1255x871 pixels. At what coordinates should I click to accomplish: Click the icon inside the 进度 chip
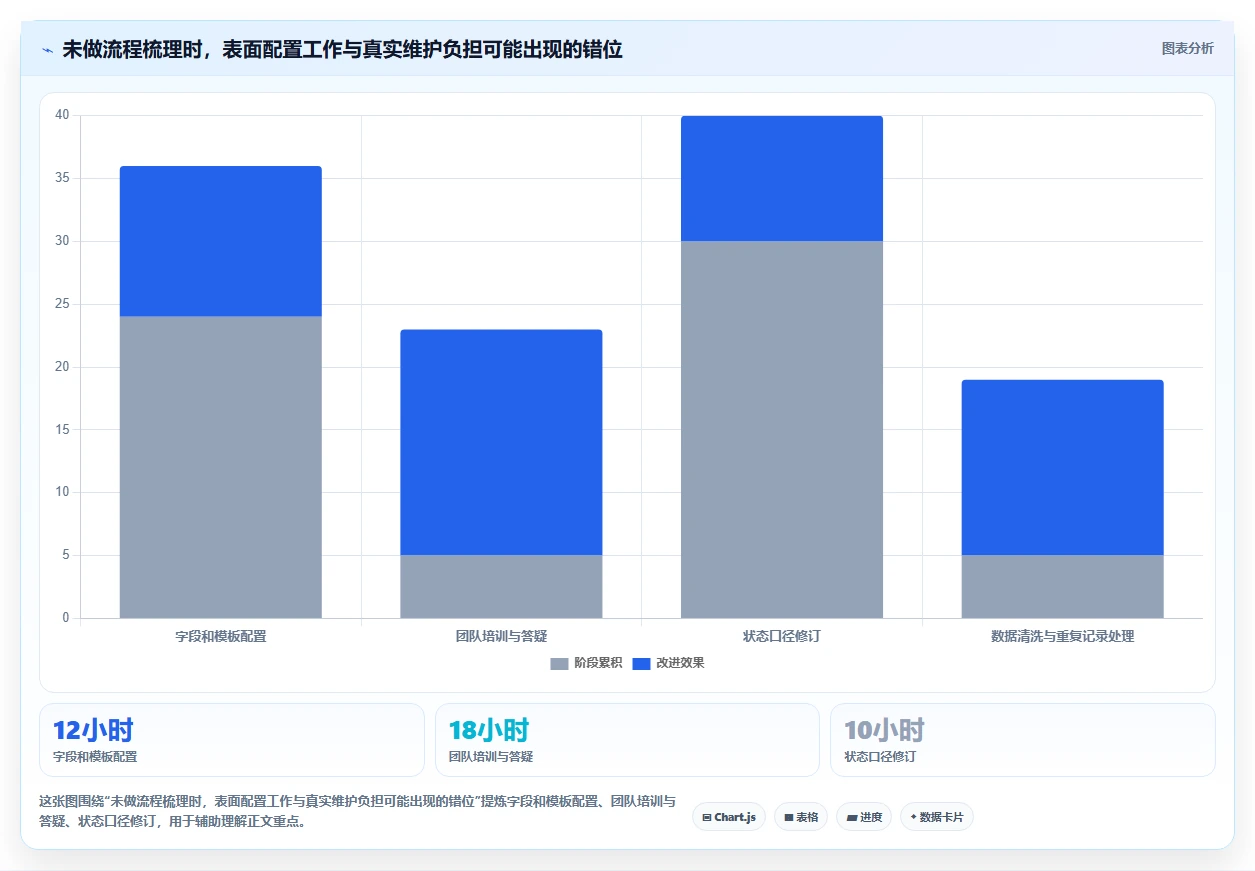tap(851, 818)
